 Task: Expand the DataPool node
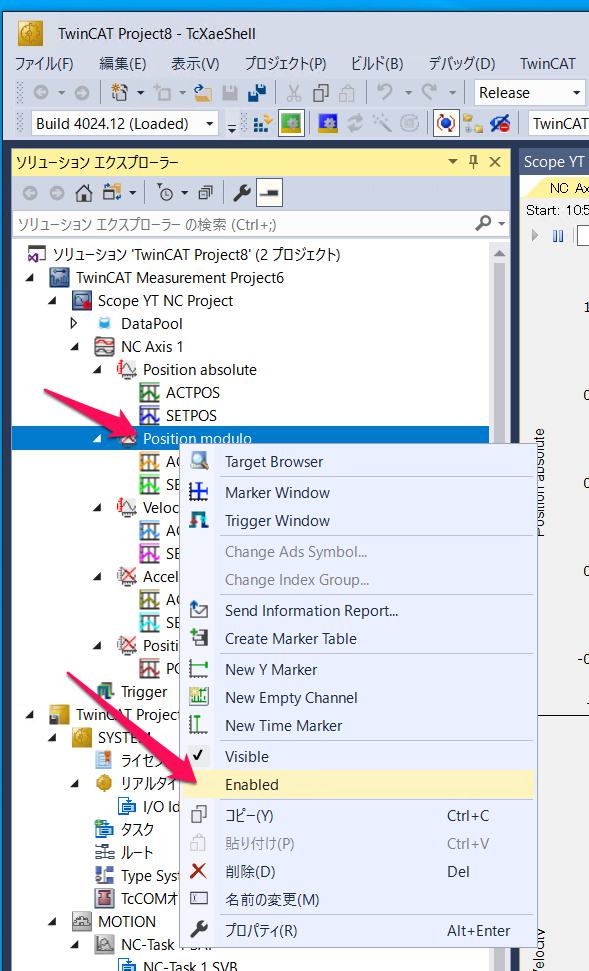click(x=74, y=323)
